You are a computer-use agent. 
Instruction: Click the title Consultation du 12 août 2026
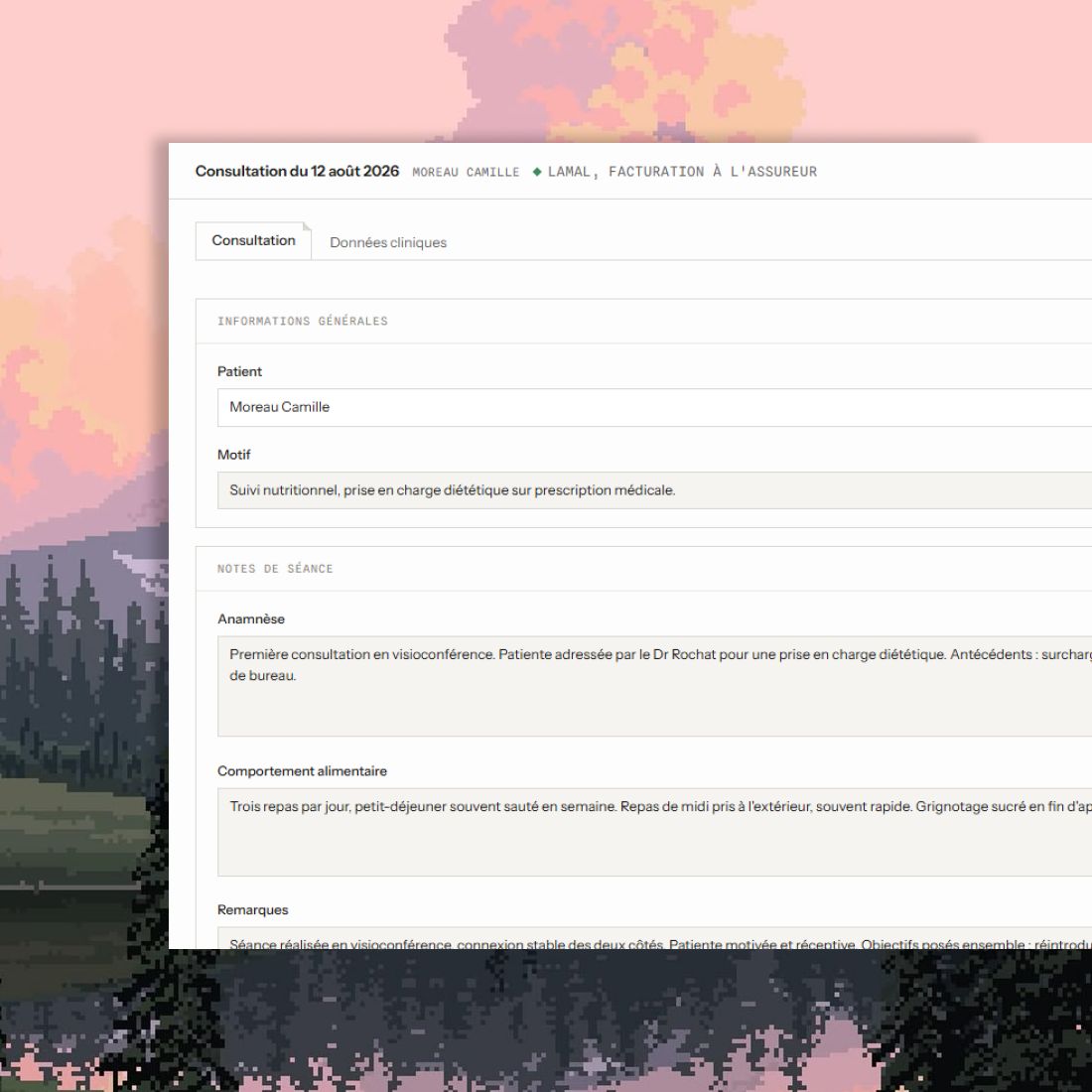tap(297, 172)
